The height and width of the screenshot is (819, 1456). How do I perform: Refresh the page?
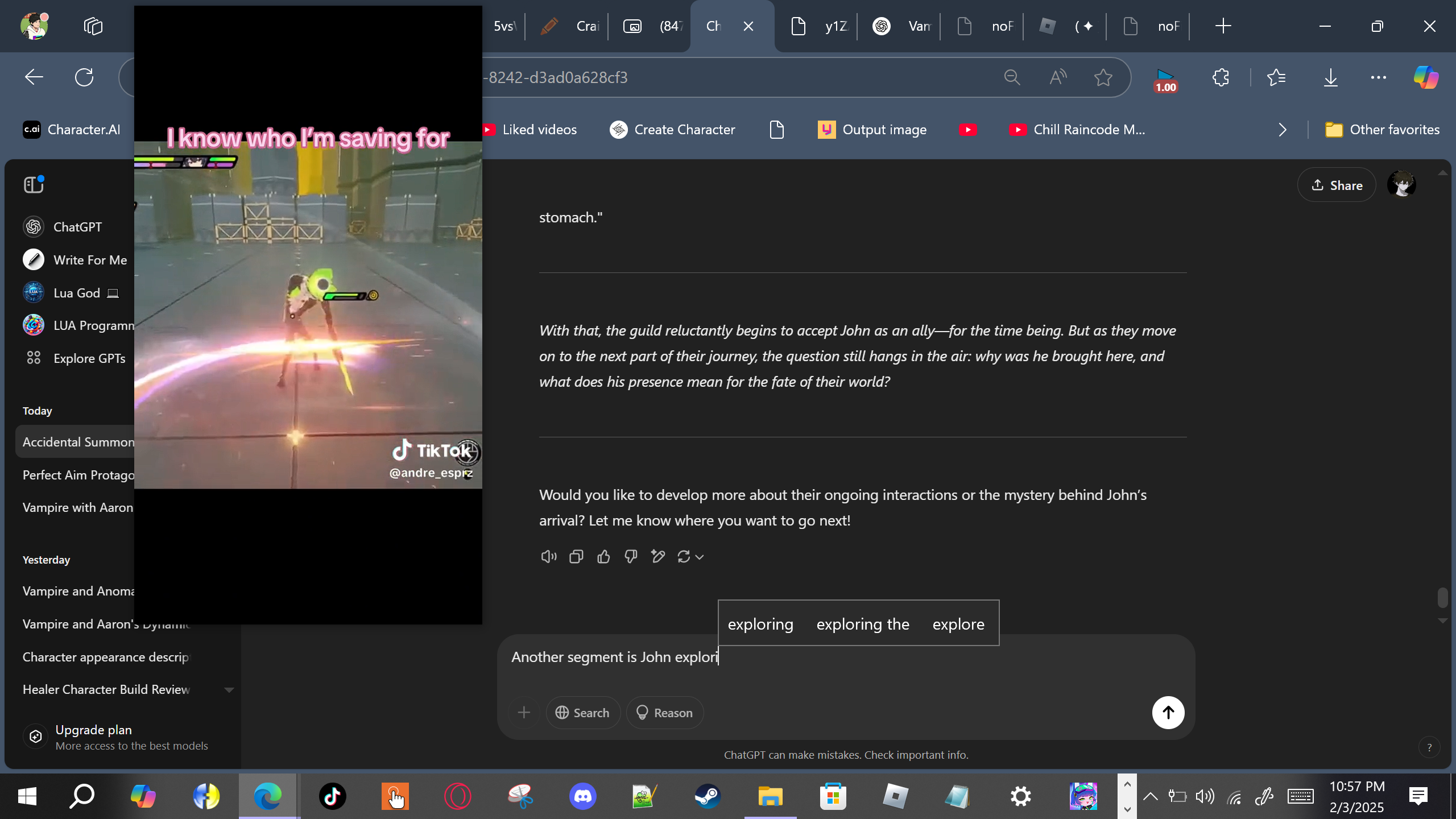pos(84,77)
